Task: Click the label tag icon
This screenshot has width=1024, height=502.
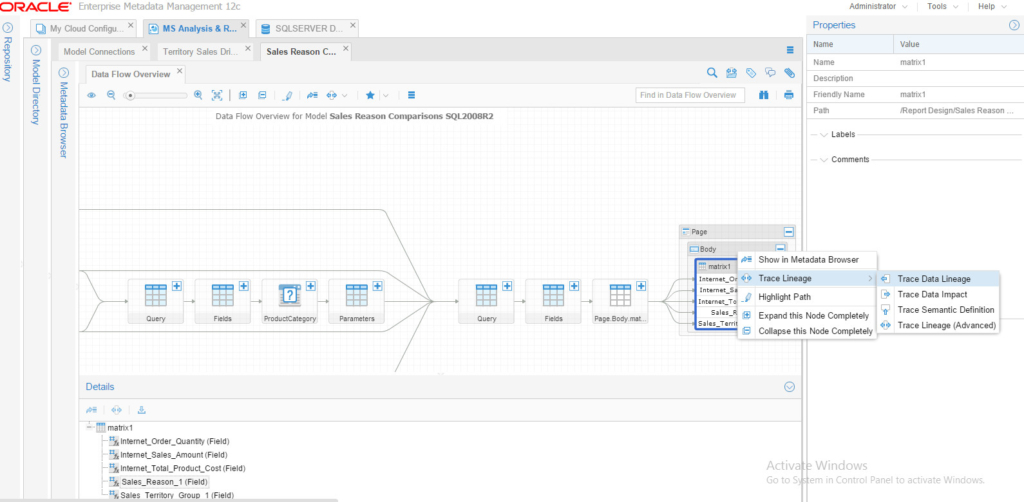Action: tap(751, 73)
